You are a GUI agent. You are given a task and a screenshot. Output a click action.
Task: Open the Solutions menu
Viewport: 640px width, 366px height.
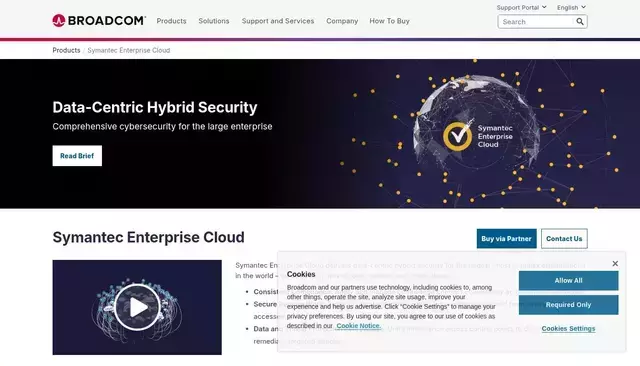(214, 21)
